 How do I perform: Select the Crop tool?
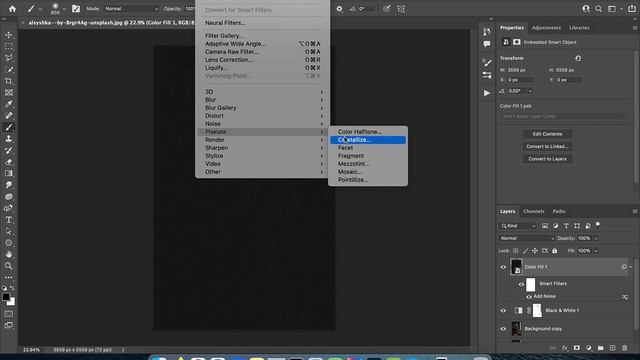[9, 81]
